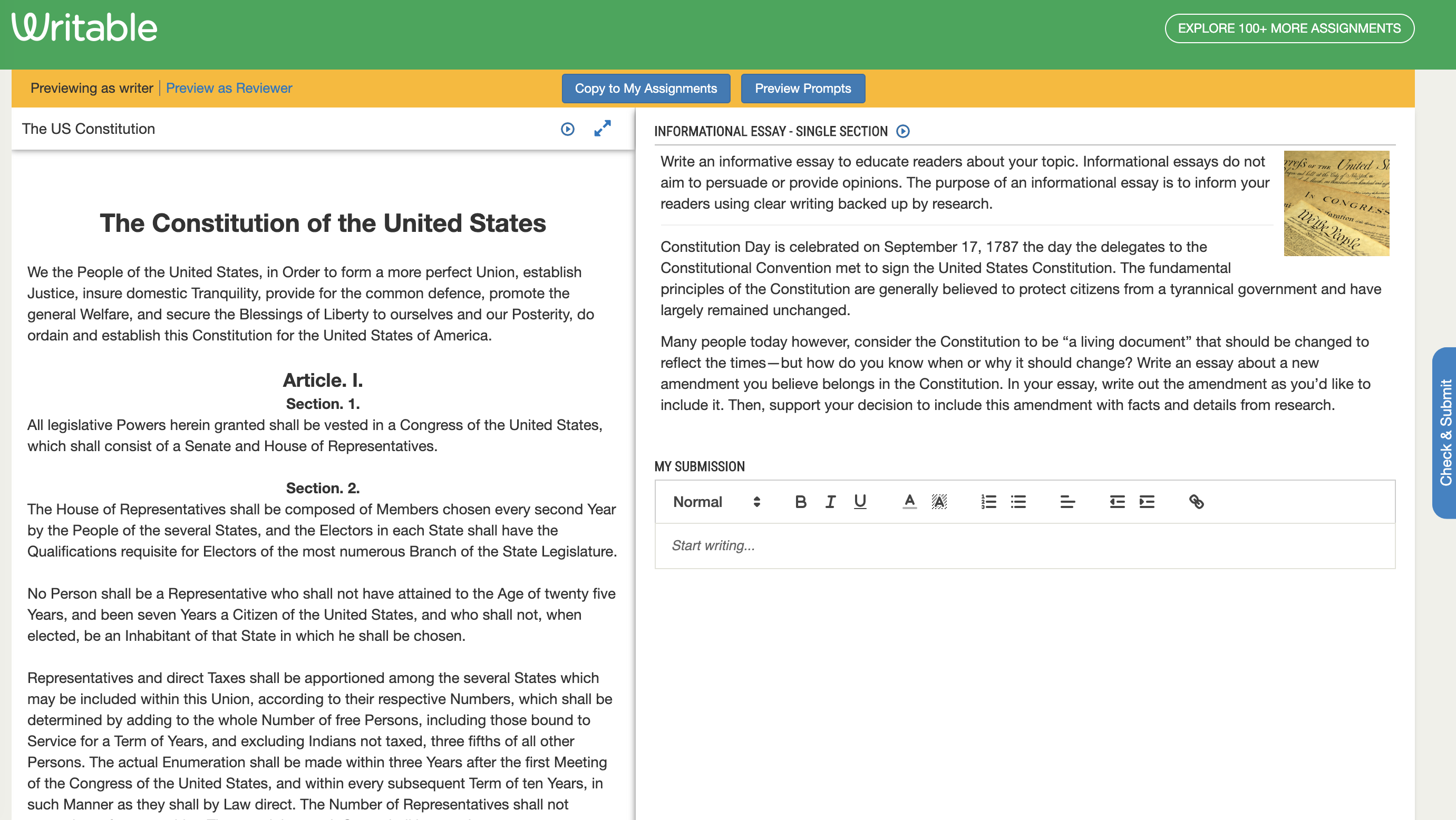Open Preview as Reviewer link
The image size is (1456, 820).
pyautogui.click(x=229, y=88)
